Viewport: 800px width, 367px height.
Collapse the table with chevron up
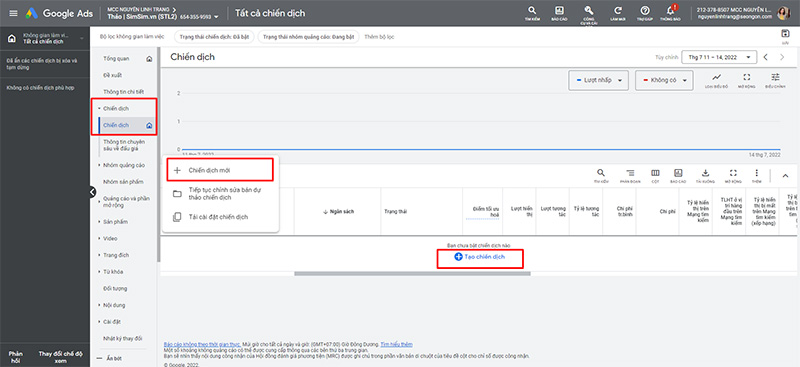tap(785, 176)
